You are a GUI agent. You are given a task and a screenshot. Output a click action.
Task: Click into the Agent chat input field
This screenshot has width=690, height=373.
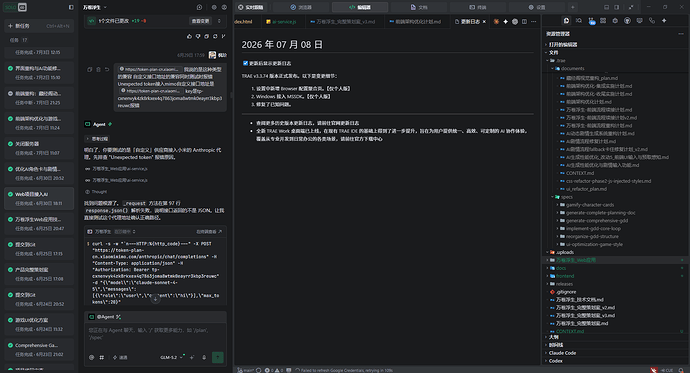155,336
